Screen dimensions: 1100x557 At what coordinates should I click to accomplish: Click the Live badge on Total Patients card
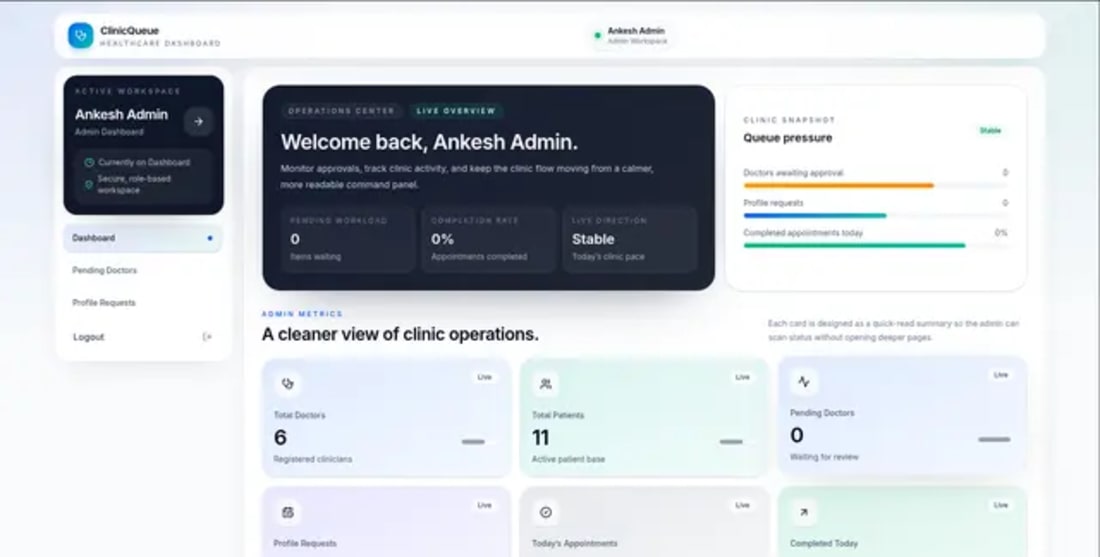743,377
